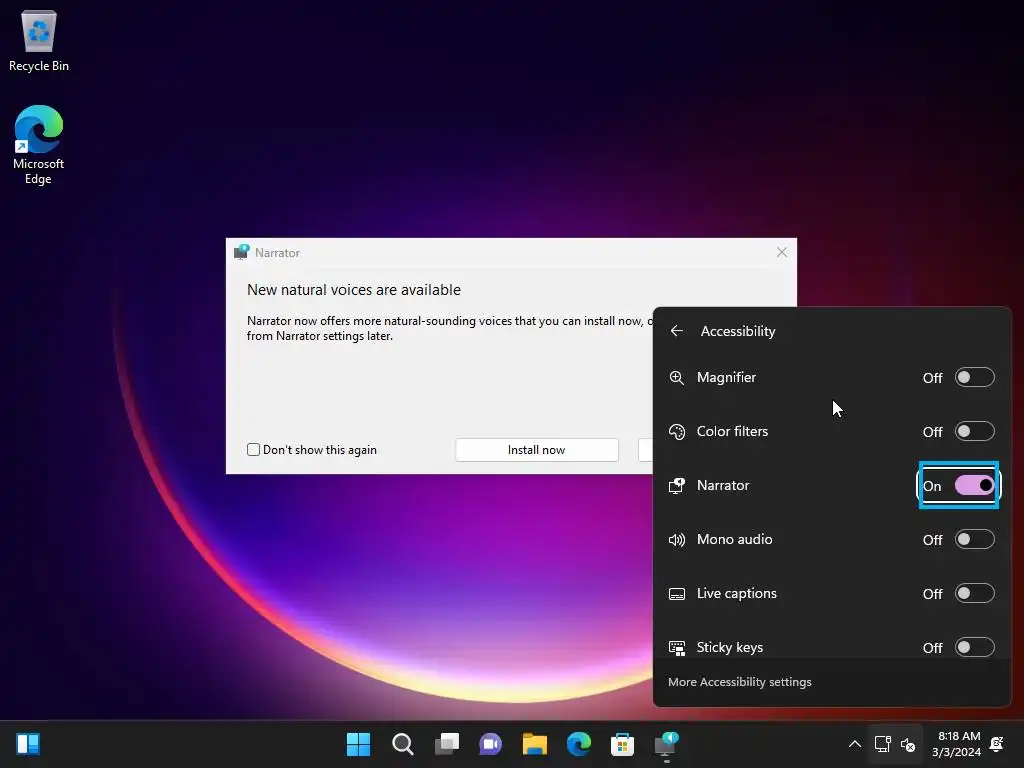Enable the Mono audio switch

tap(974, 539)
